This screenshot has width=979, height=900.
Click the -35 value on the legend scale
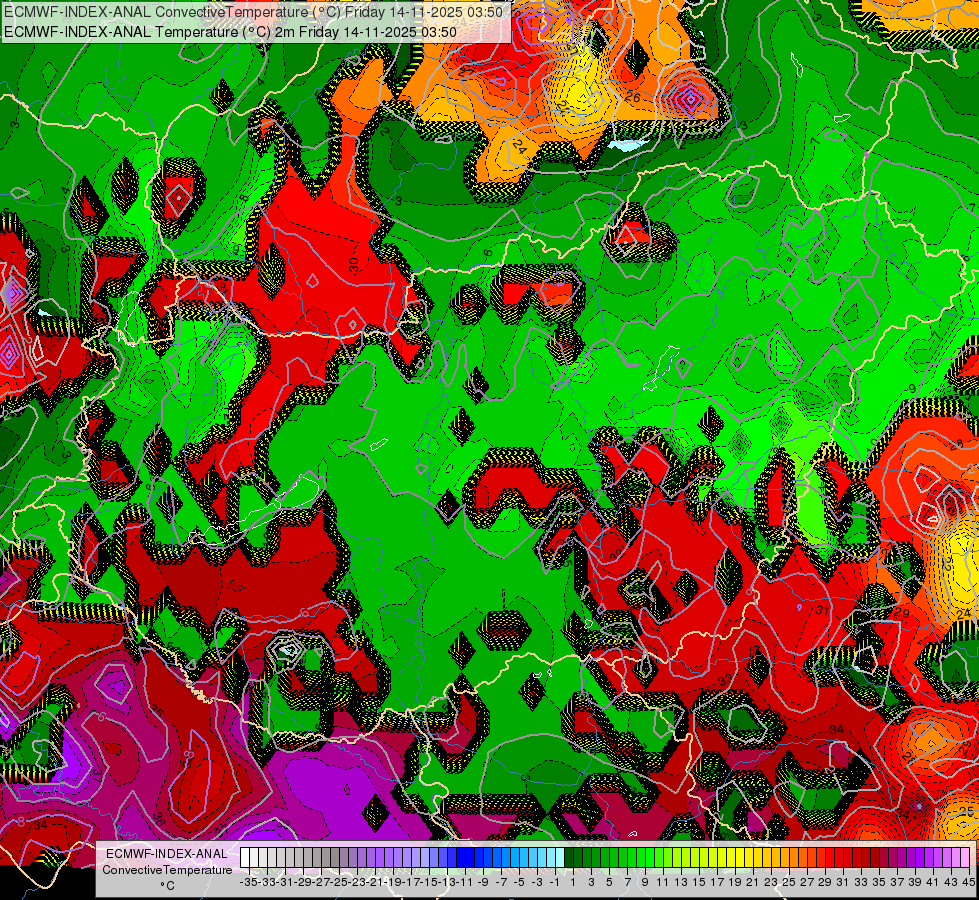tap(248, 882)
